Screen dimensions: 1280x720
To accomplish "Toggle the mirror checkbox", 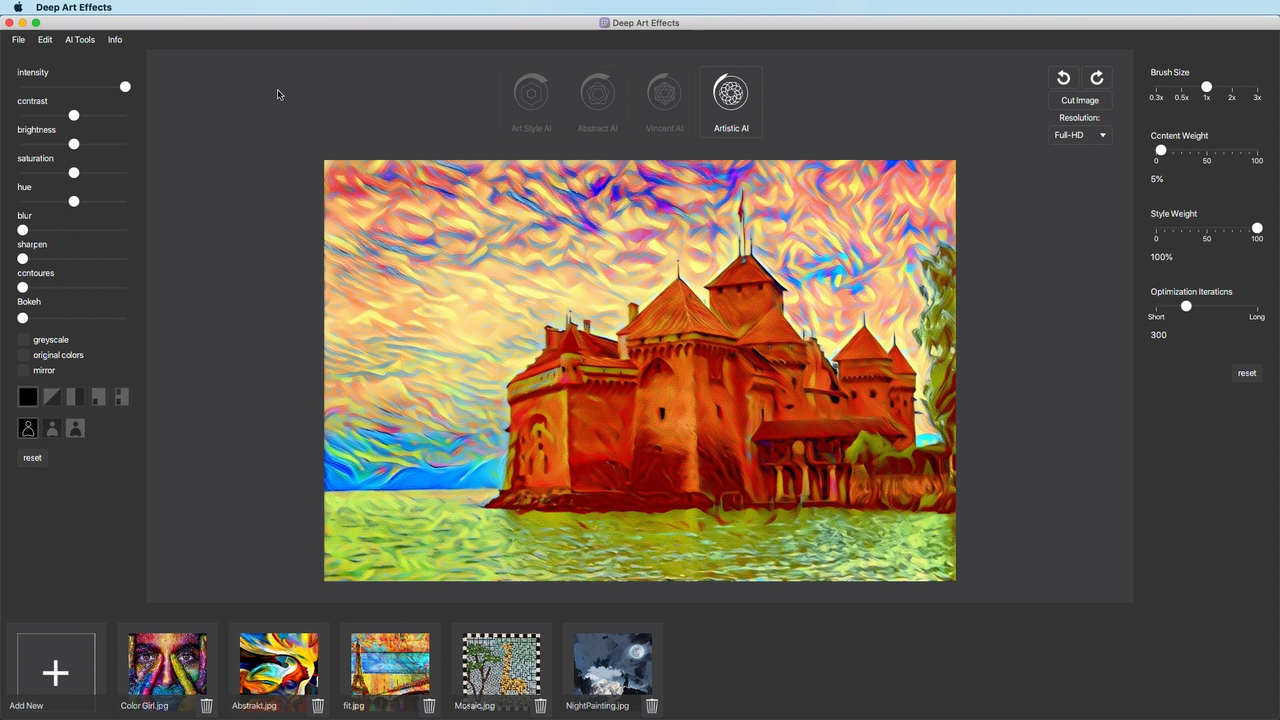I will (x=23, y=370).
